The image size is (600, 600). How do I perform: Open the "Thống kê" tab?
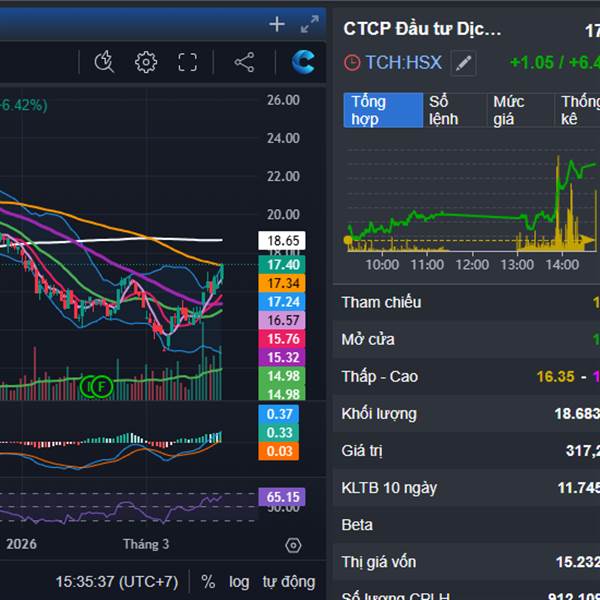(x=577, y=110)
